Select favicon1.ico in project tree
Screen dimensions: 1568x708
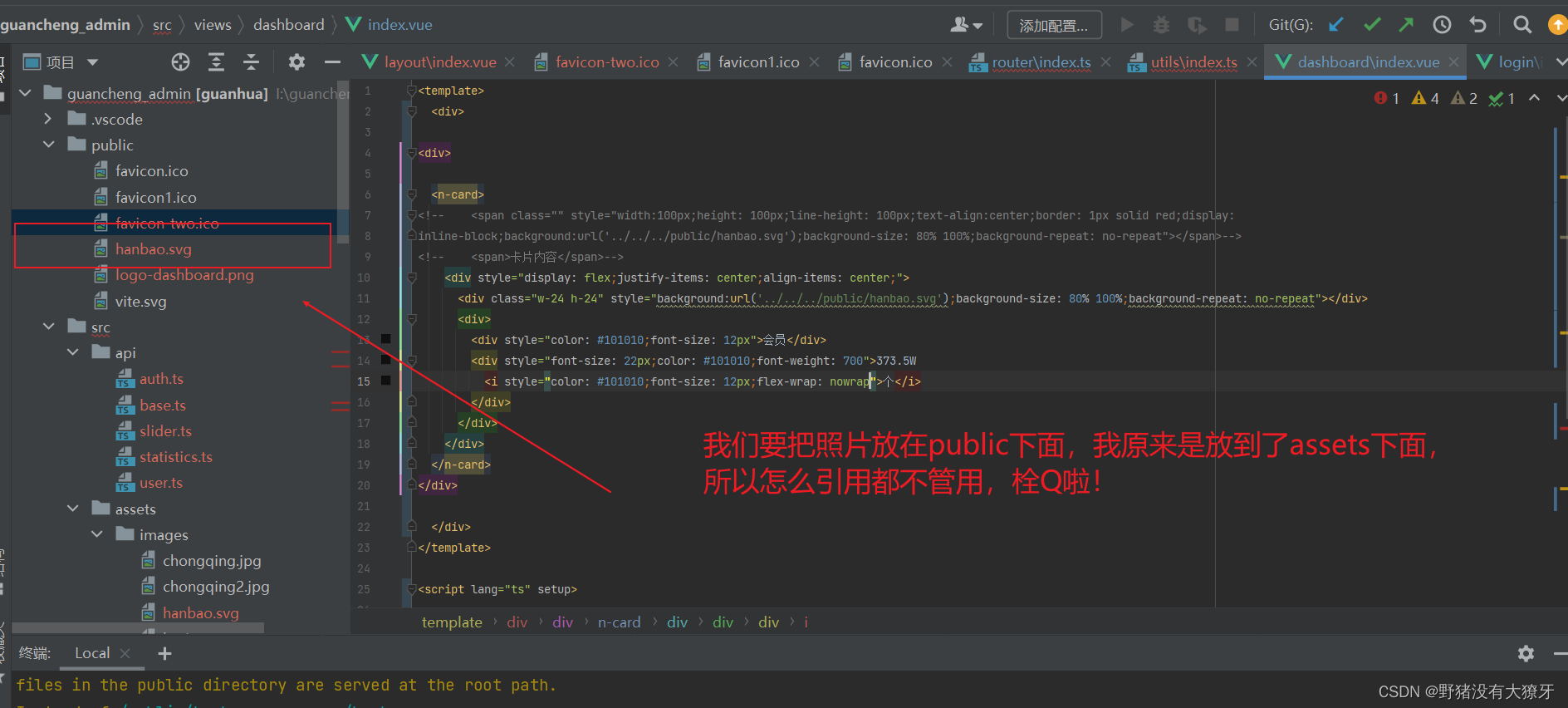[x=155, y=198]
